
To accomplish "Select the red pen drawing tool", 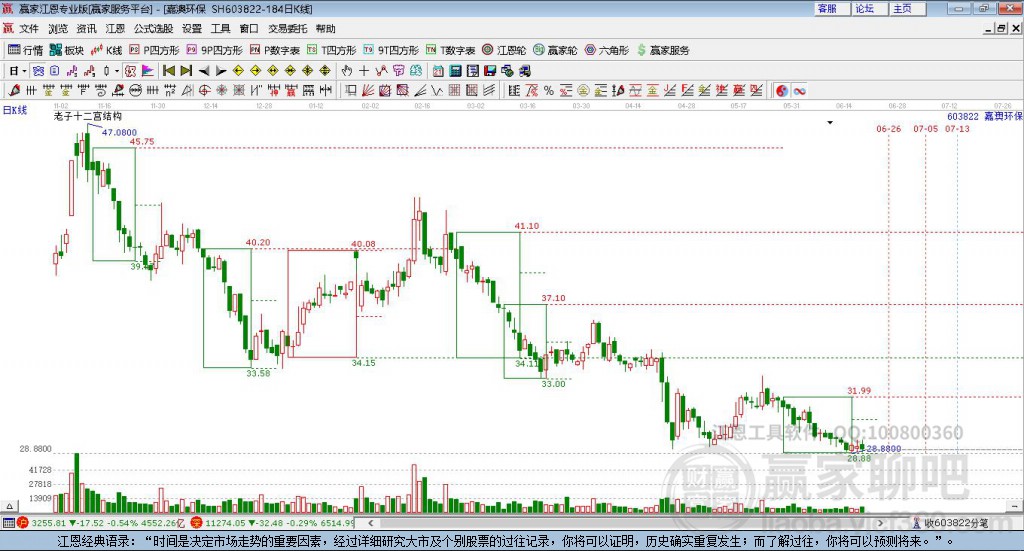I will [14, 90].
